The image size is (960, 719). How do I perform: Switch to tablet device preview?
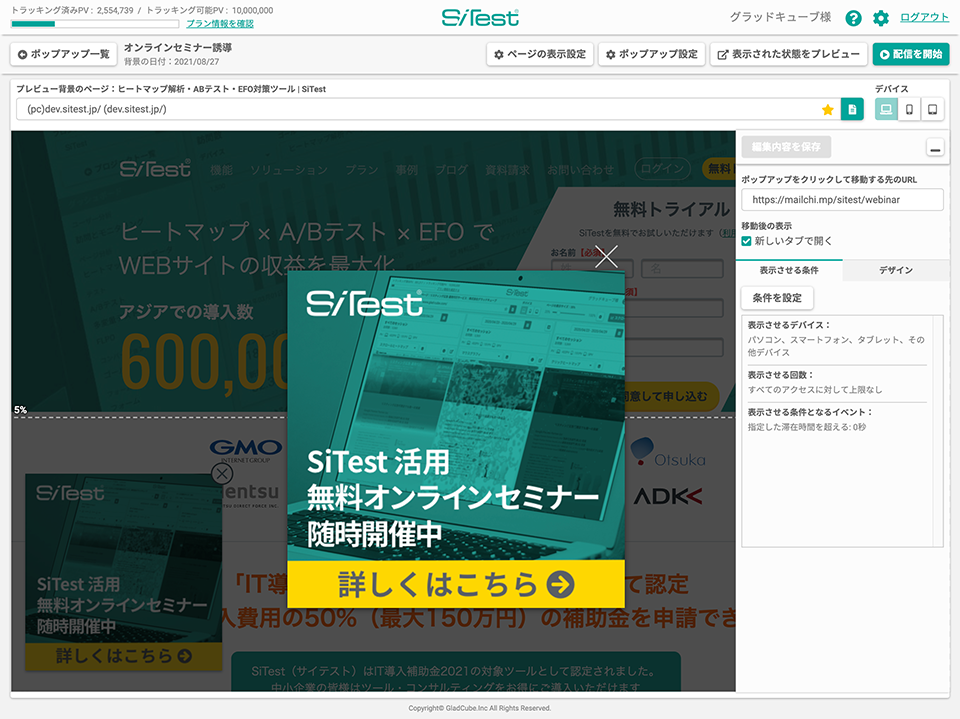coord(932,110)
